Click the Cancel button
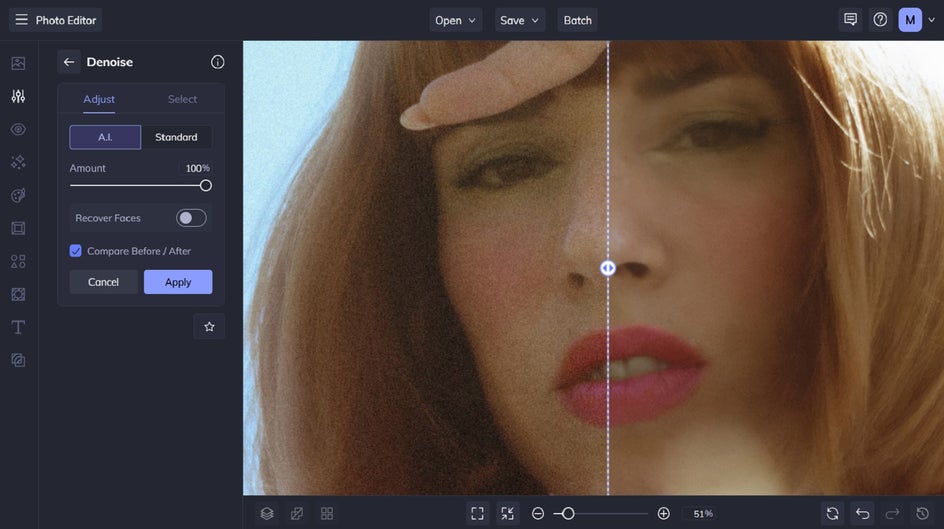Screen dimensions: 944x529 pos(104,282)
